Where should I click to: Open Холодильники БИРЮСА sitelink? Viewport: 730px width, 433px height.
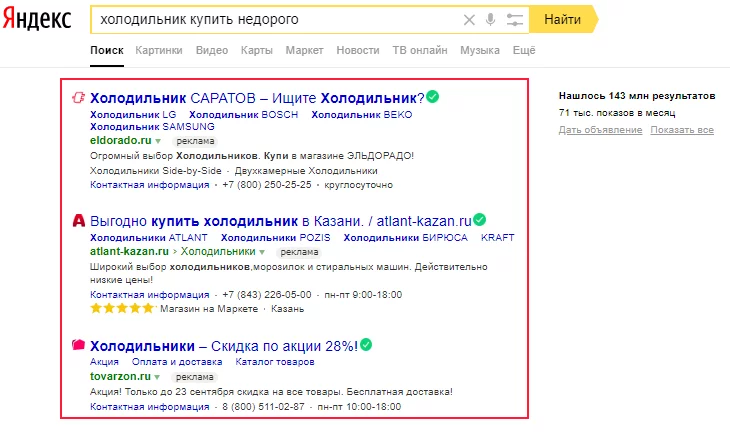coord(406,237)
